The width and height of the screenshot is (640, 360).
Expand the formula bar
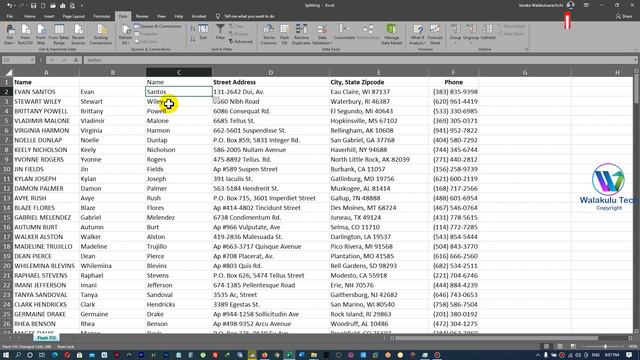coord(636,60)
